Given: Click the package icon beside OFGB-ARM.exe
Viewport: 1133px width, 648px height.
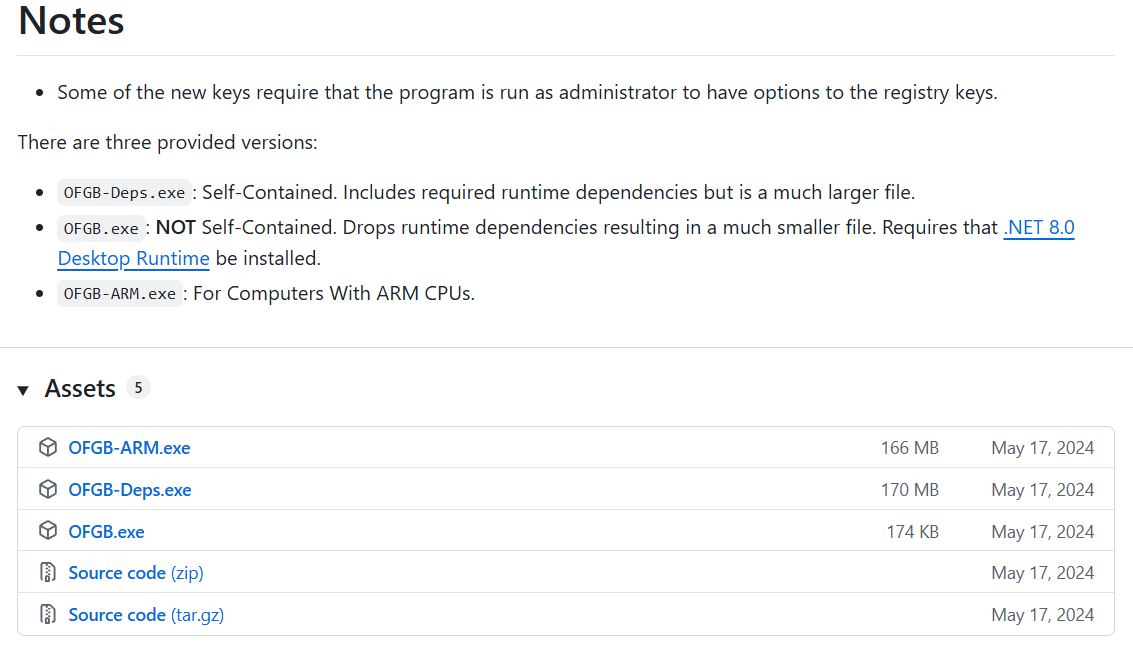Looking at the screenshot, I should click(x=48, y=447).
